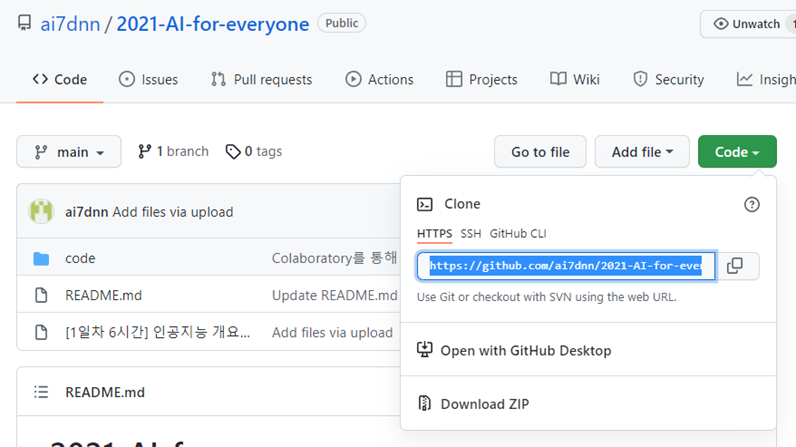Open the code folder

coord(80,258)
